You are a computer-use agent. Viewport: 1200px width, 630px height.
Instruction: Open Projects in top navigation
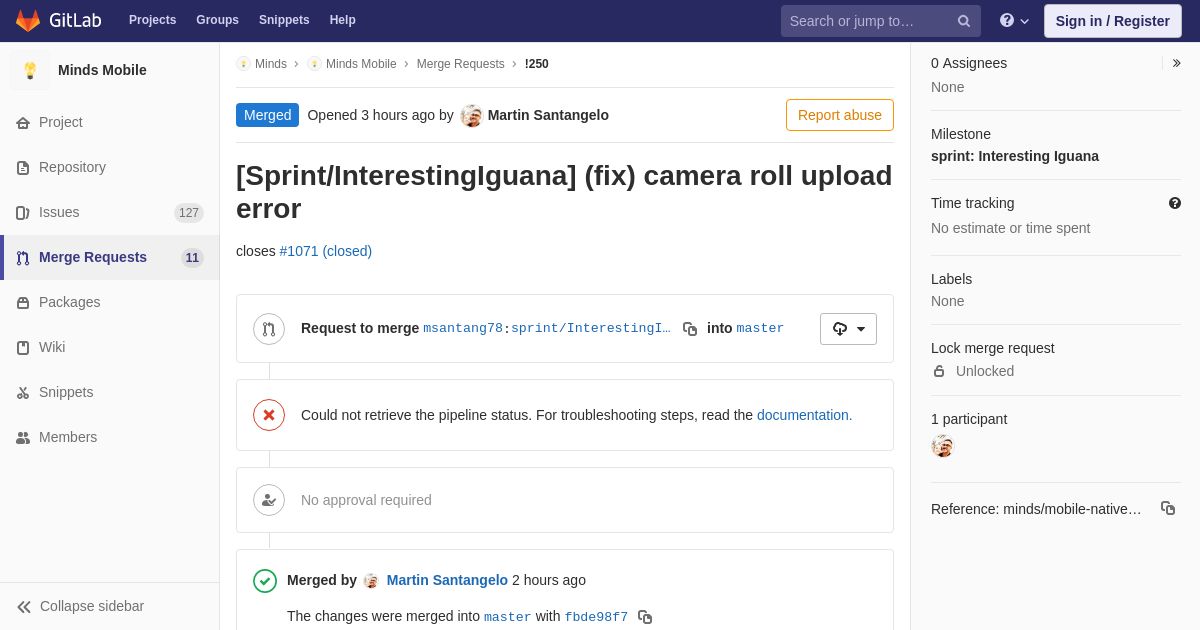152,20
